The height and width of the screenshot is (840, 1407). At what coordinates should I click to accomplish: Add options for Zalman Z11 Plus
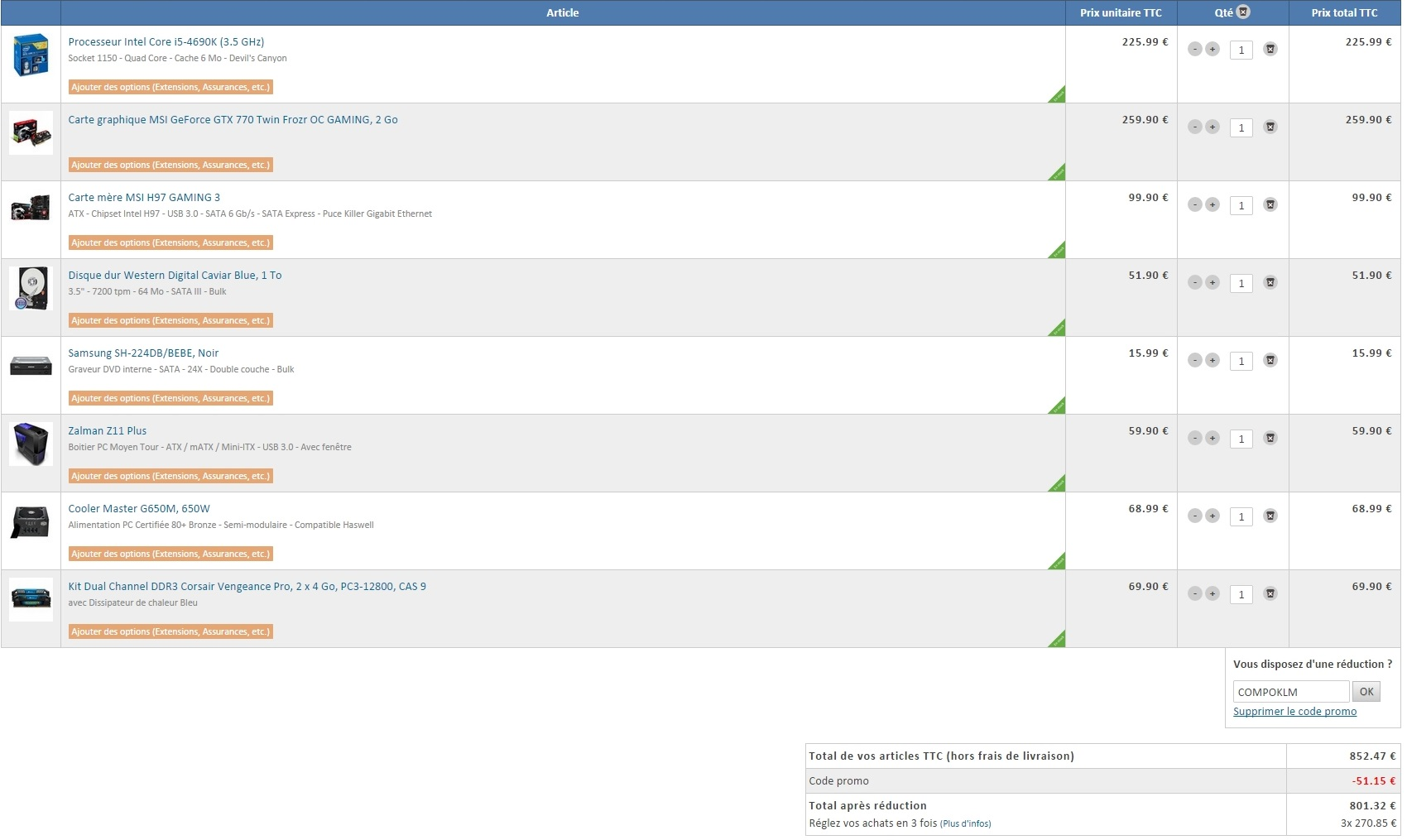click(170, 476)
